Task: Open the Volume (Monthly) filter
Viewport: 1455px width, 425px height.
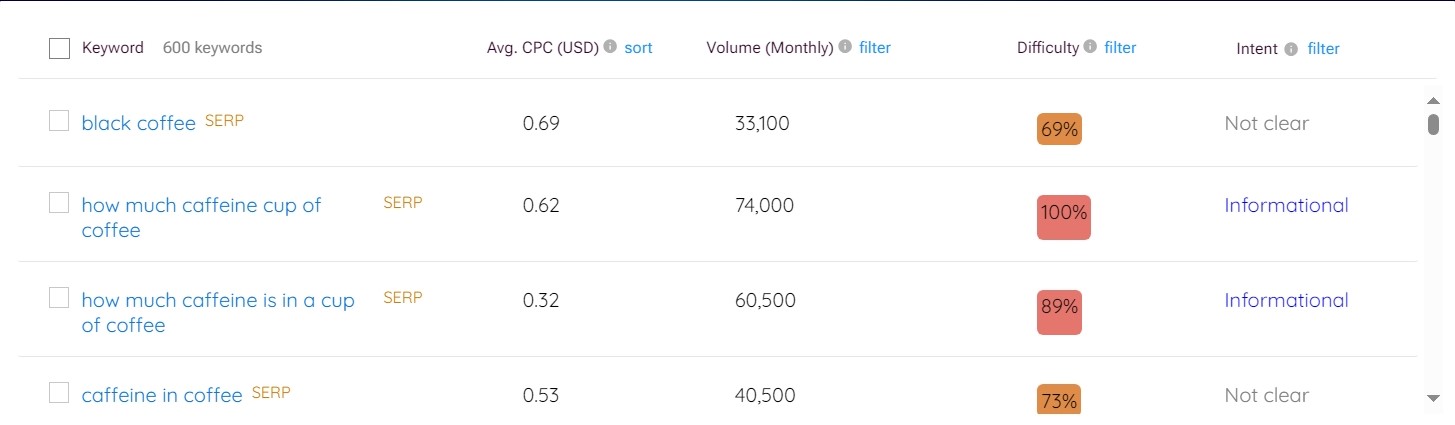Action: [x=875, y=47]
